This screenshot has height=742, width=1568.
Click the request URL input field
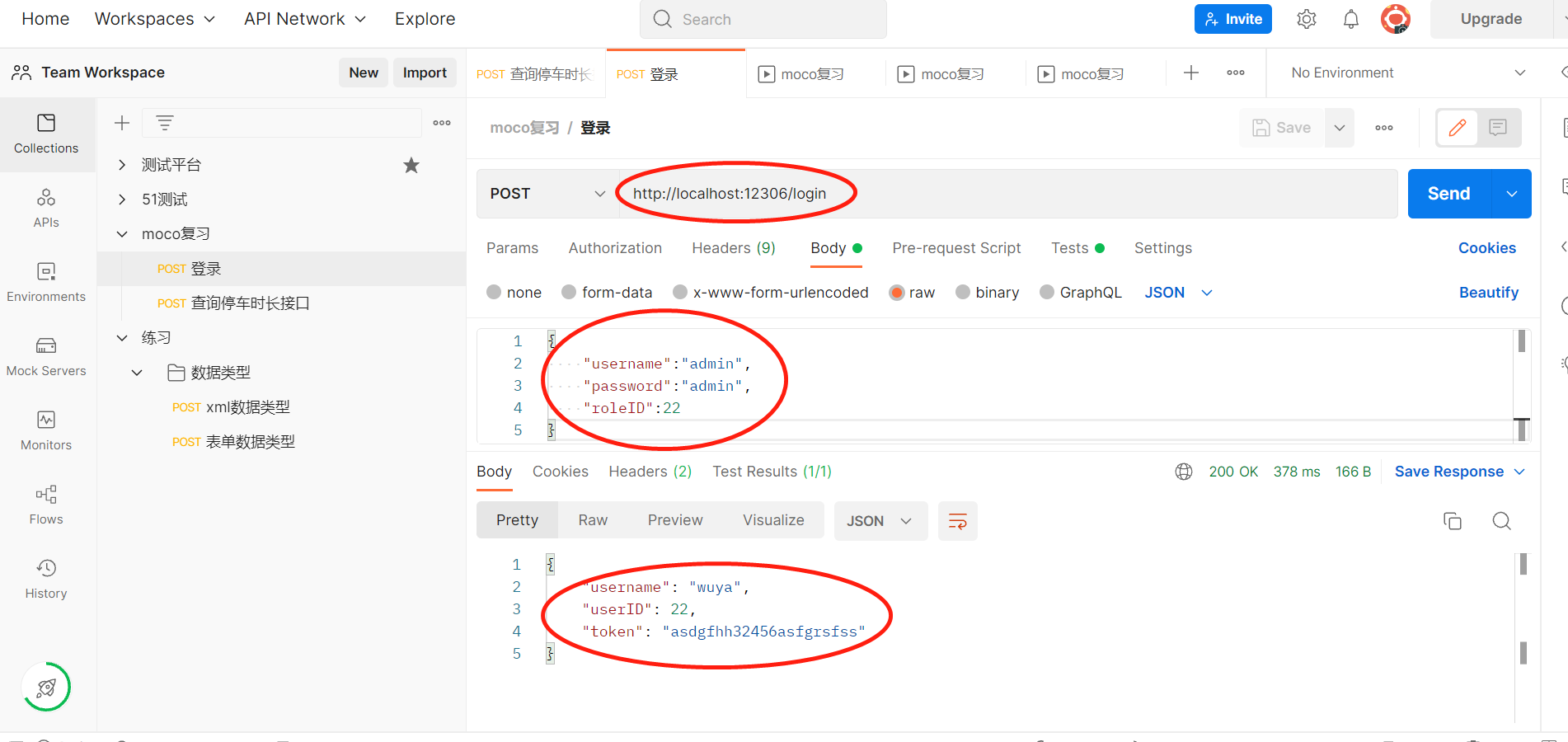tap(1007, 194)
